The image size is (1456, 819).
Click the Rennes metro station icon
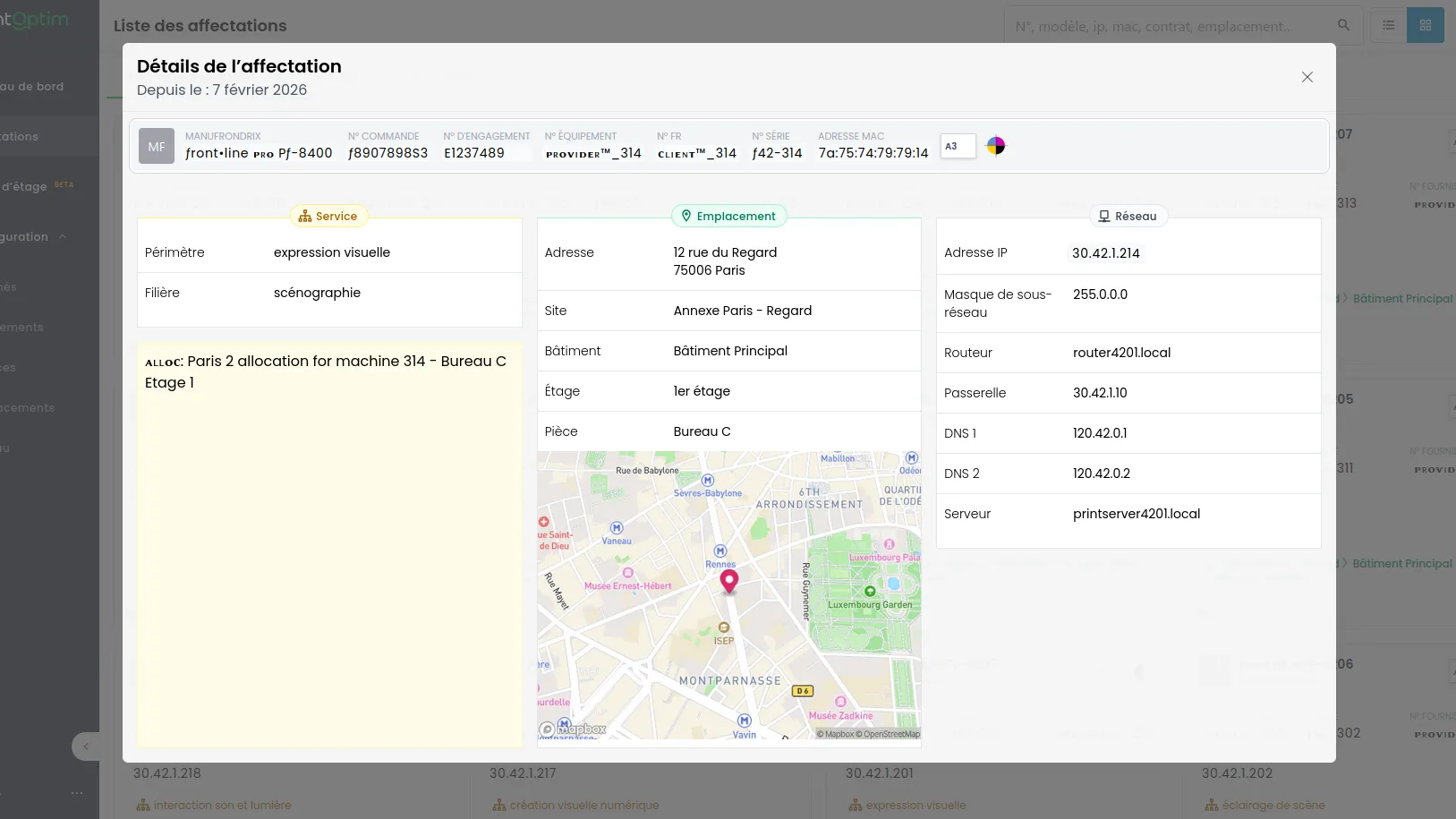(720, 551)
